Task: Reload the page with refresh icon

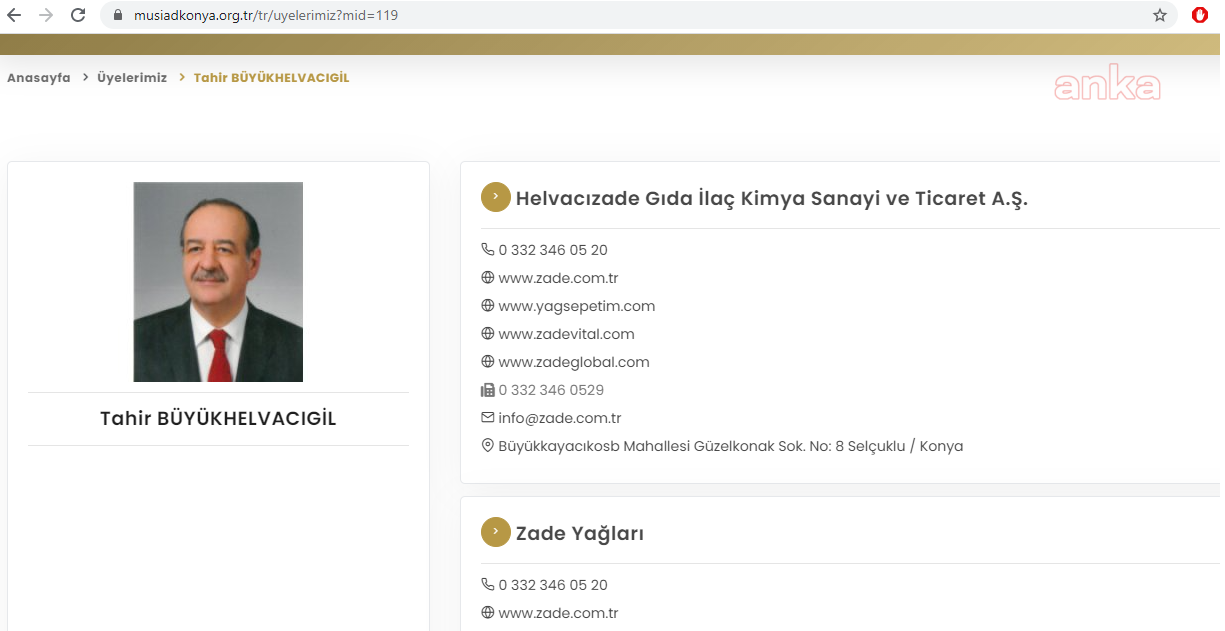Action: (x=78, y=16)
